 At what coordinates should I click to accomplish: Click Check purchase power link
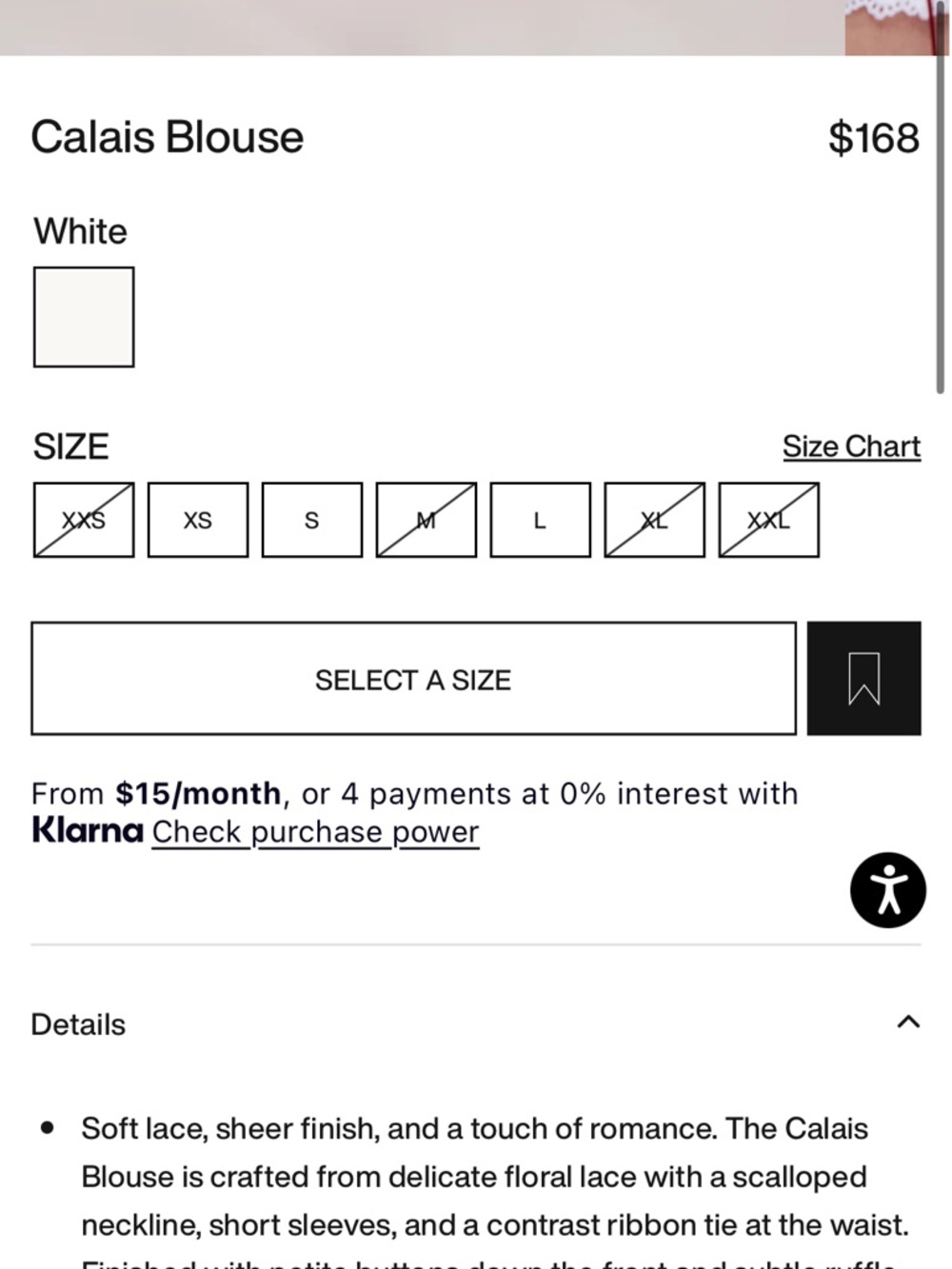tap(315, 832)
